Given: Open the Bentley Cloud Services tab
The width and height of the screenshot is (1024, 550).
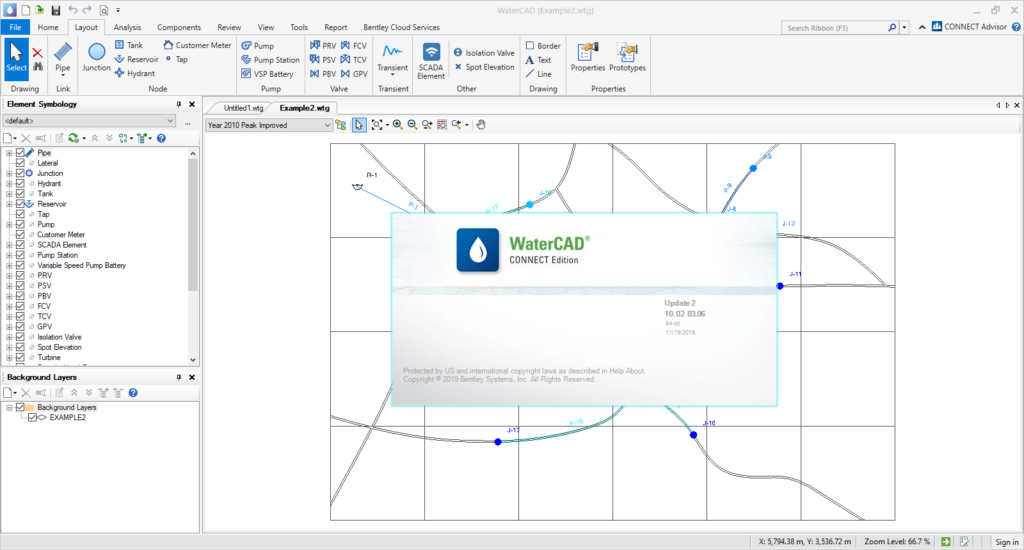Looking at the screenshot, I should 402,27.
